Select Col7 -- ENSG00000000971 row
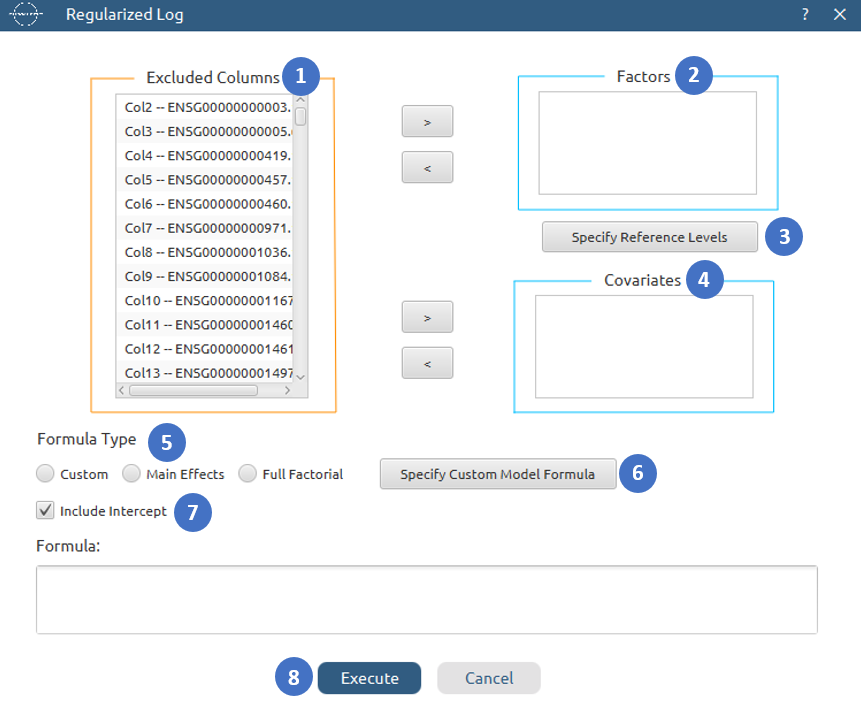The height and width of the screenshot is (722, 861). click(x=205, y=228)
